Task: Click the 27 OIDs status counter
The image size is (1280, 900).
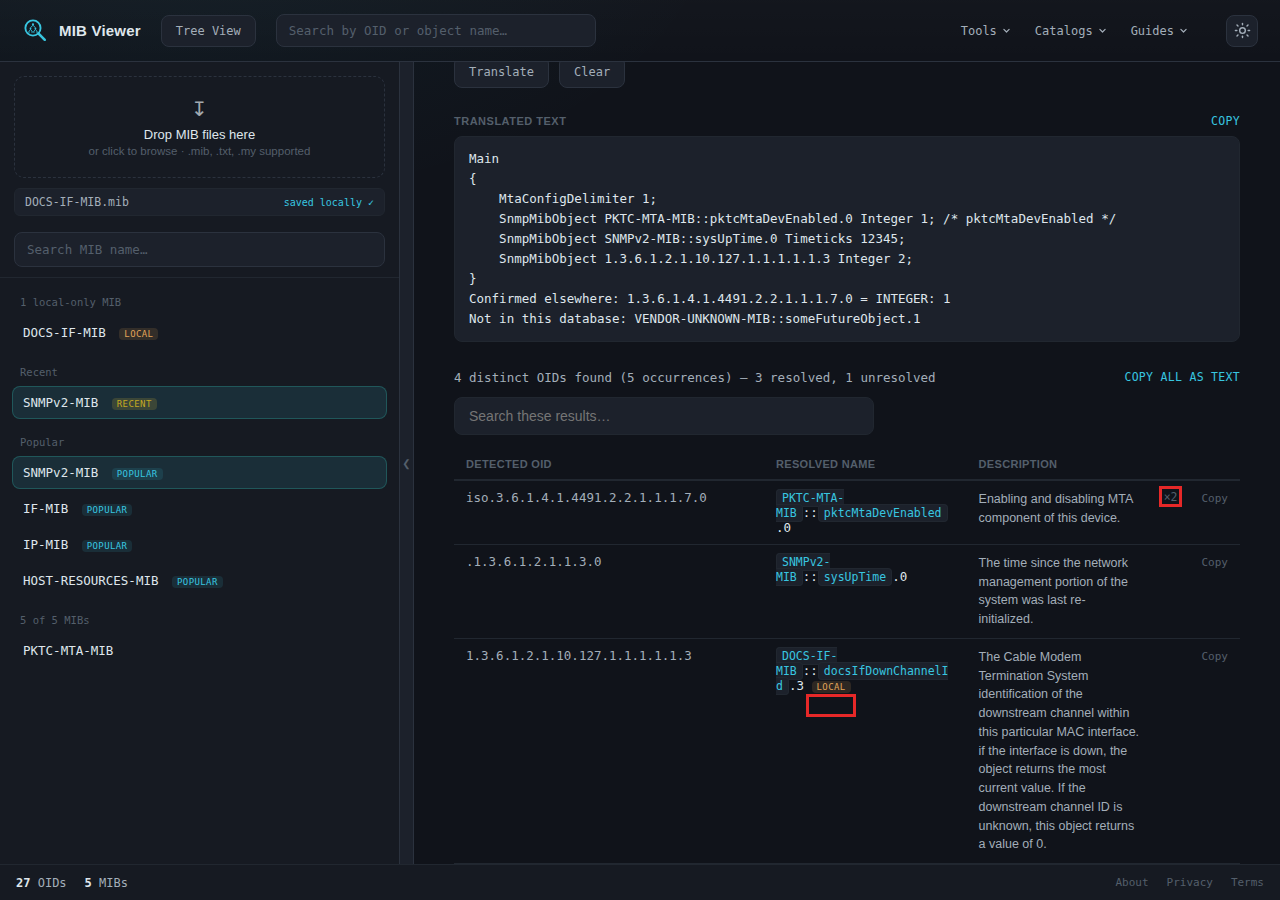Action: (x=41, y=883)
